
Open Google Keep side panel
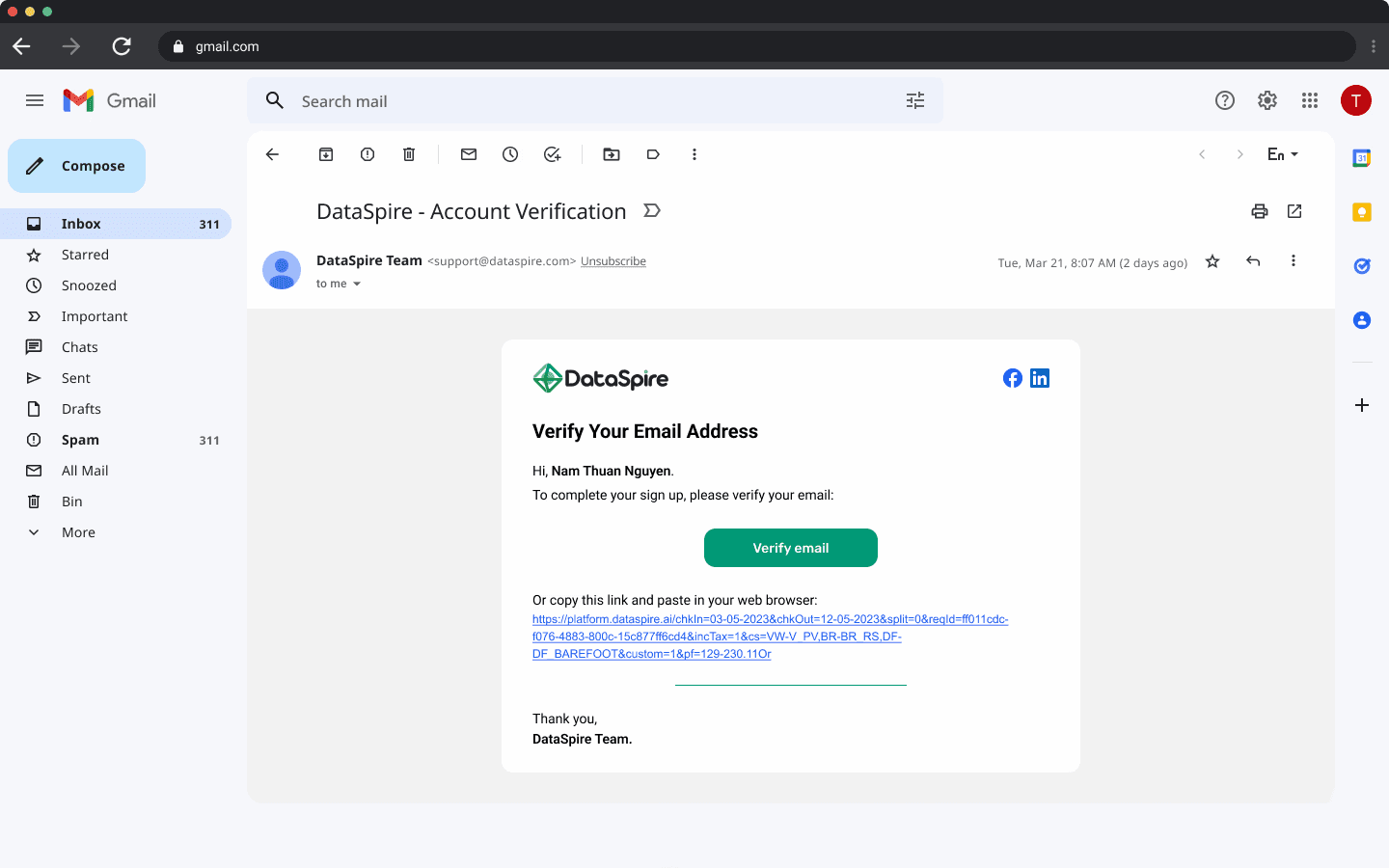pyautogui.click(x=1362, y=212)
